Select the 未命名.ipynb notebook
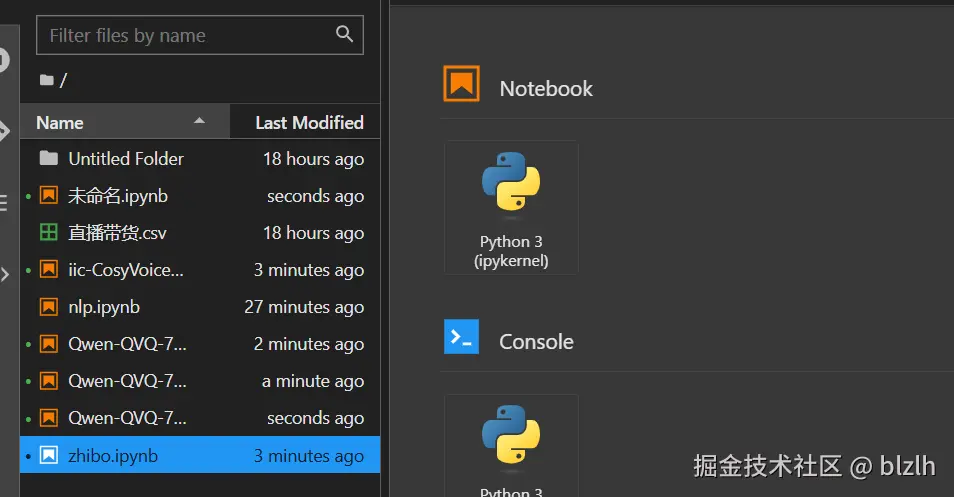Screen dimensions: 954x497 pos(117,196)
